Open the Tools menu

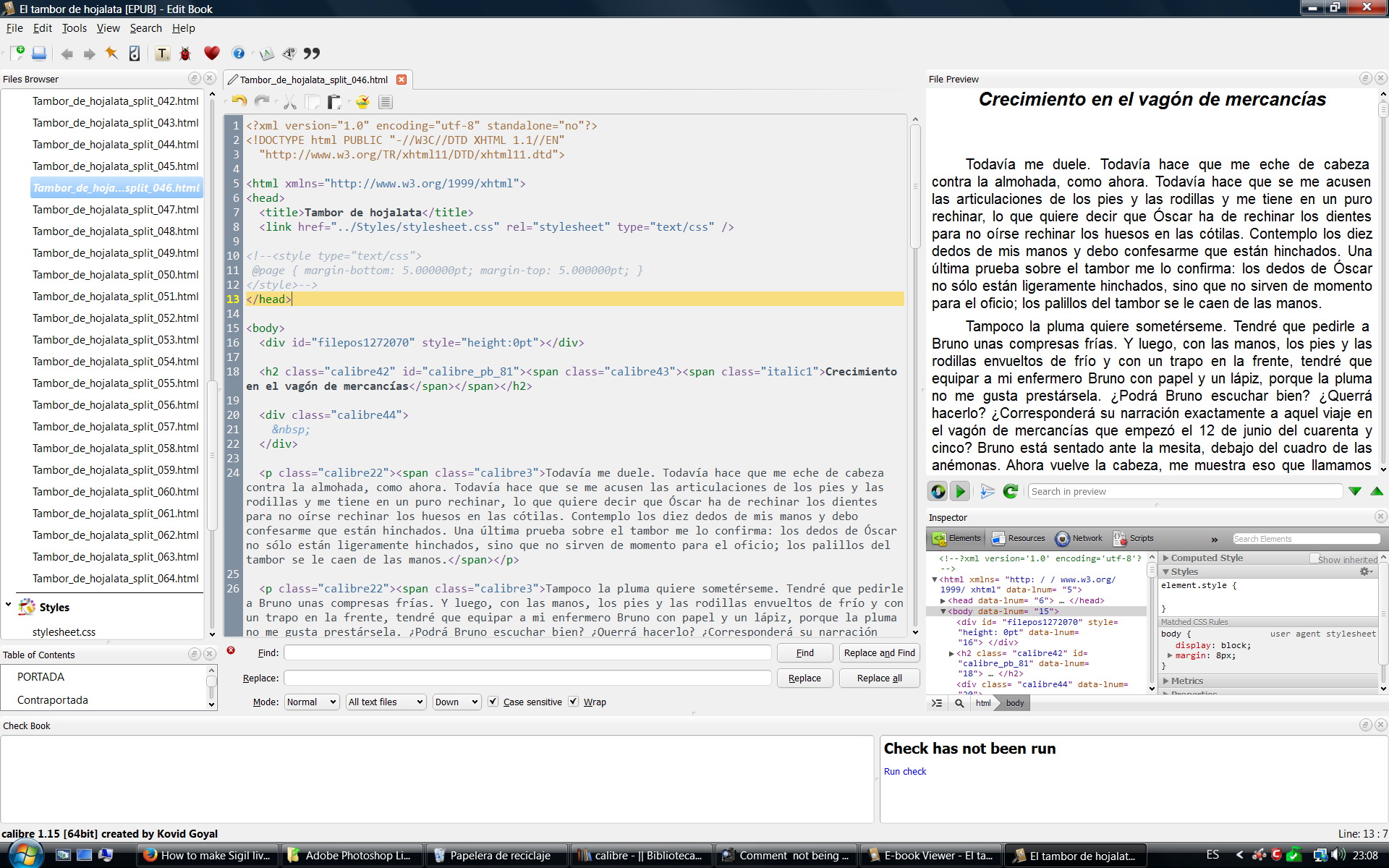point(74,28)
